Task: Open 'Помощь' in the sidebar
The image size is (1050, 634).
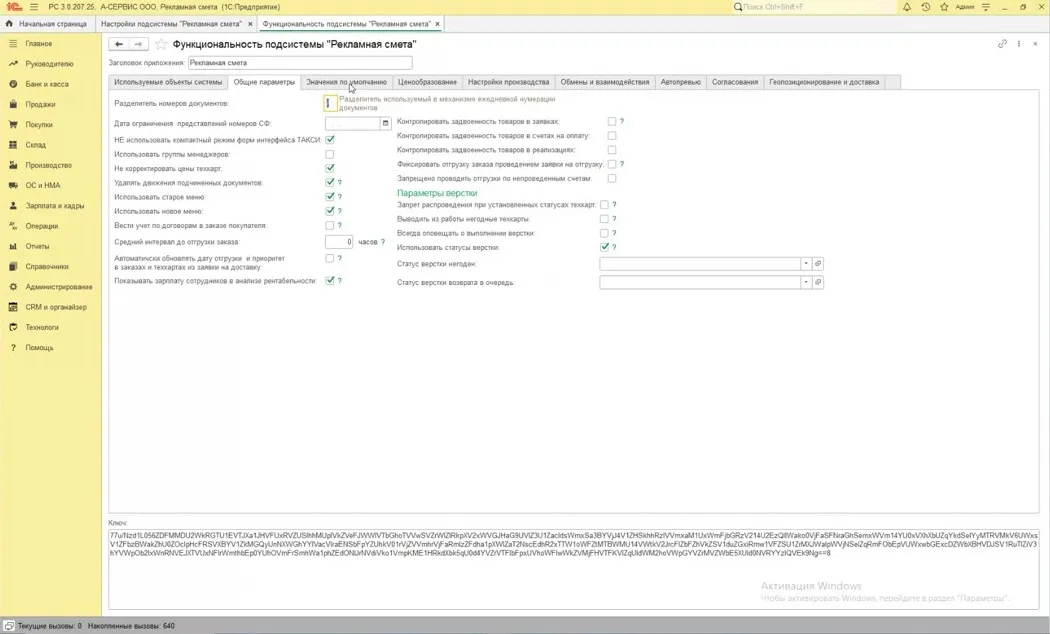Action: point(40,348)
